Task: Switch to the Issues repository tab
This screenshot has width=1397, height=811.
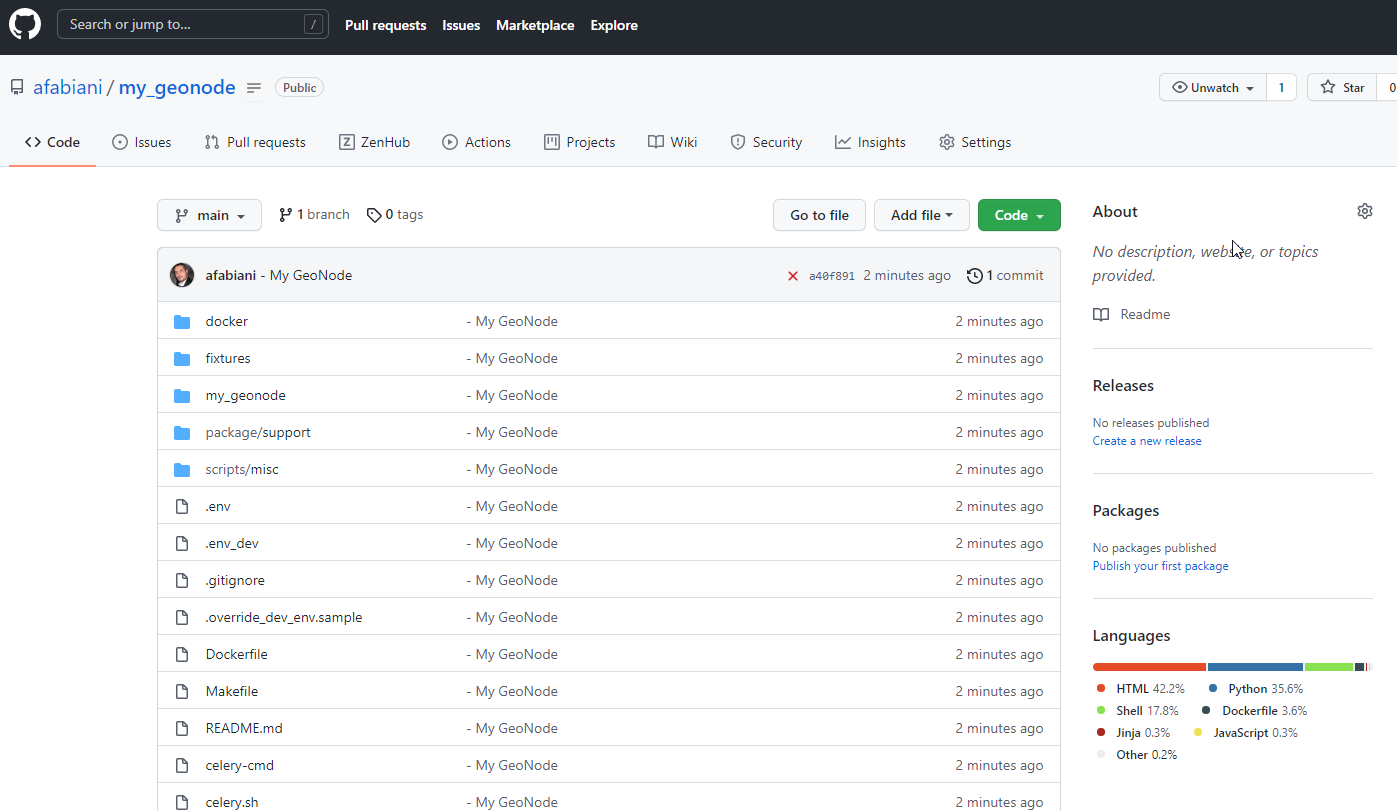Action: [142, 142]
